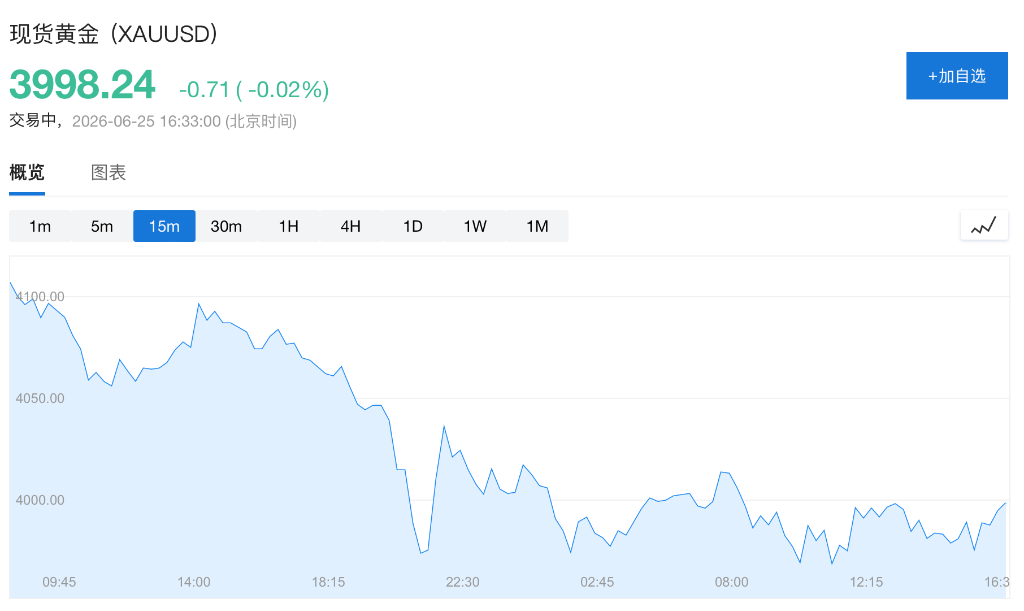This screenshot has height=611, width=1024.
Task: Click the 现货黄金 (XAUUSD) title
Action: 114,34
